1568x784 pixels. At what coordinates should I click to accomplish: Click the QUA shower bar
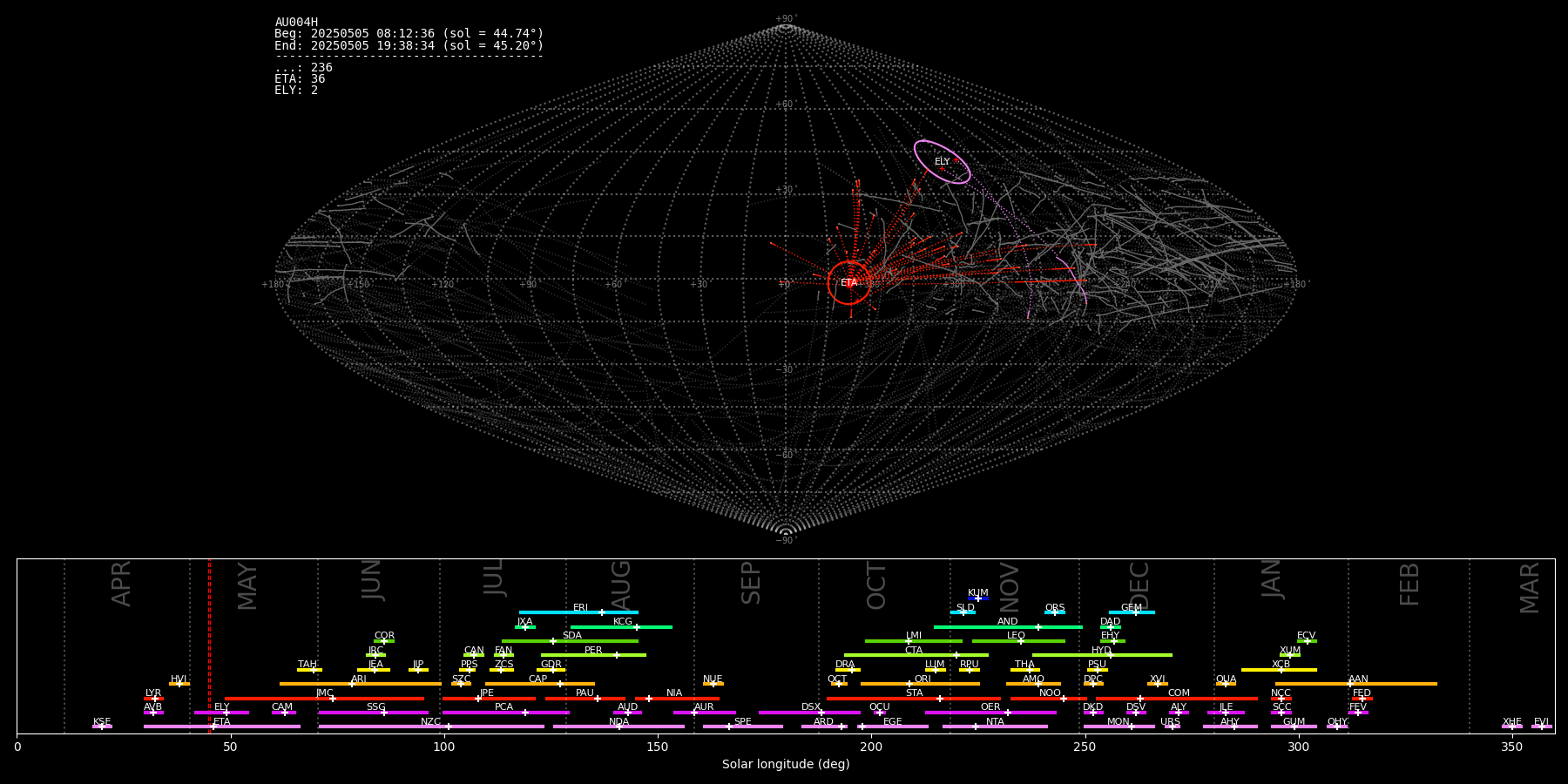(1226, 684)
